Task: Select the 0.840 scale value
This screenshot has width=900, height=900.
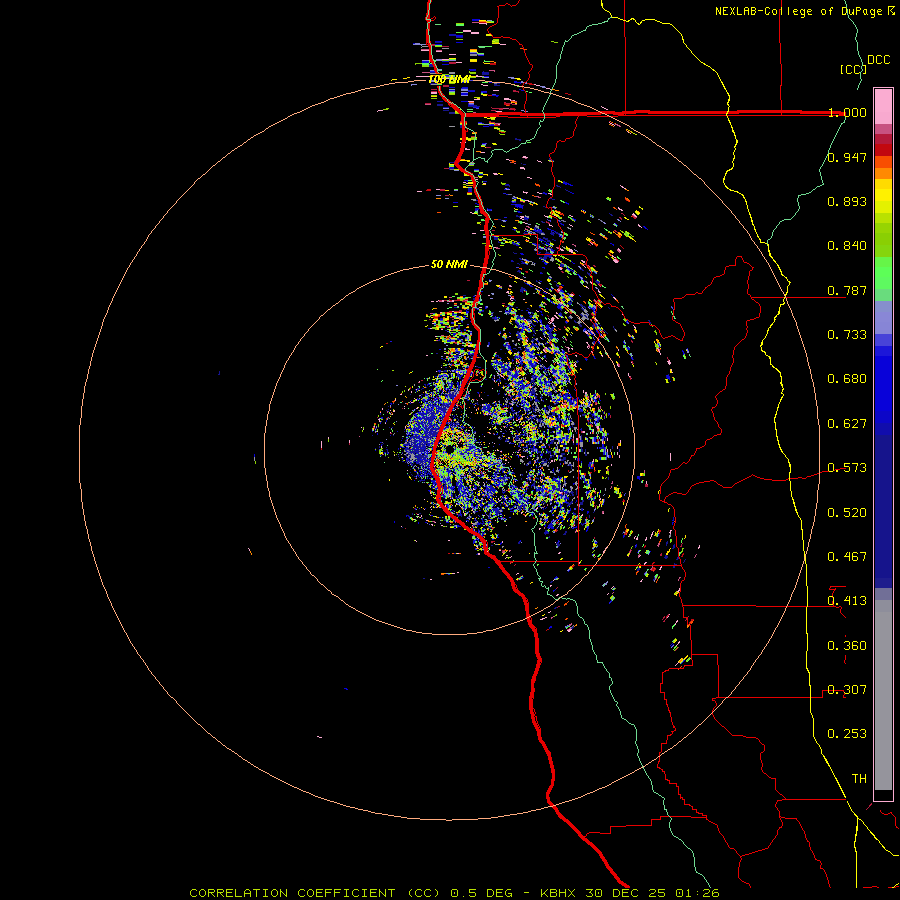Action: pos(847,246)
